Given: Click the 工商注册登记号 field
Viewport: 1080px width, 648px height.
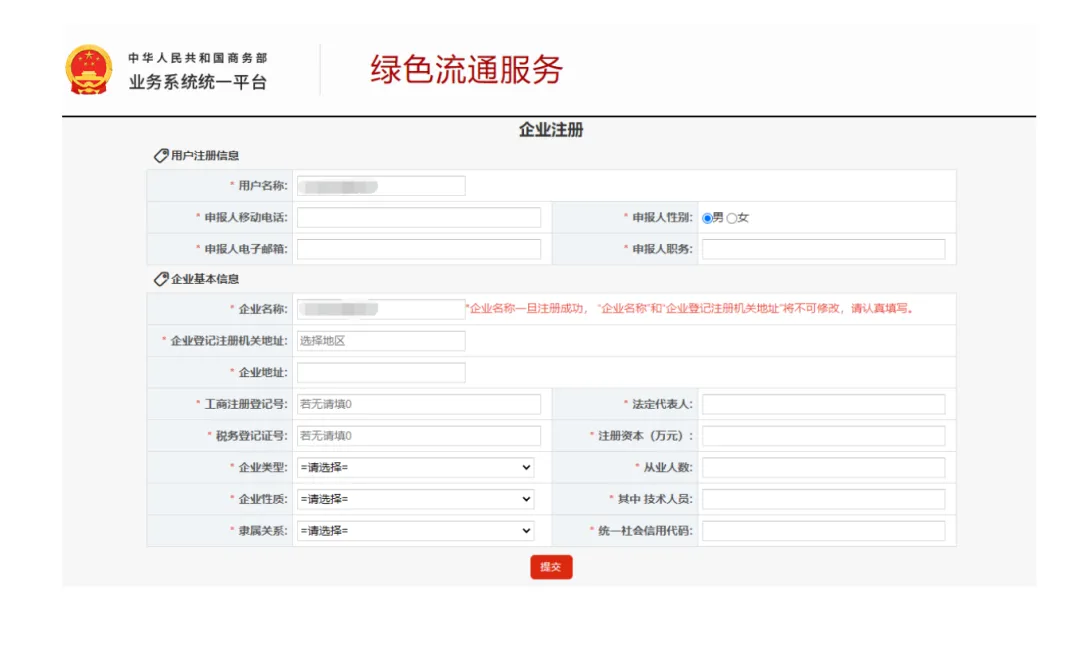Looking at the screenshot, I should tap(418, 404).
